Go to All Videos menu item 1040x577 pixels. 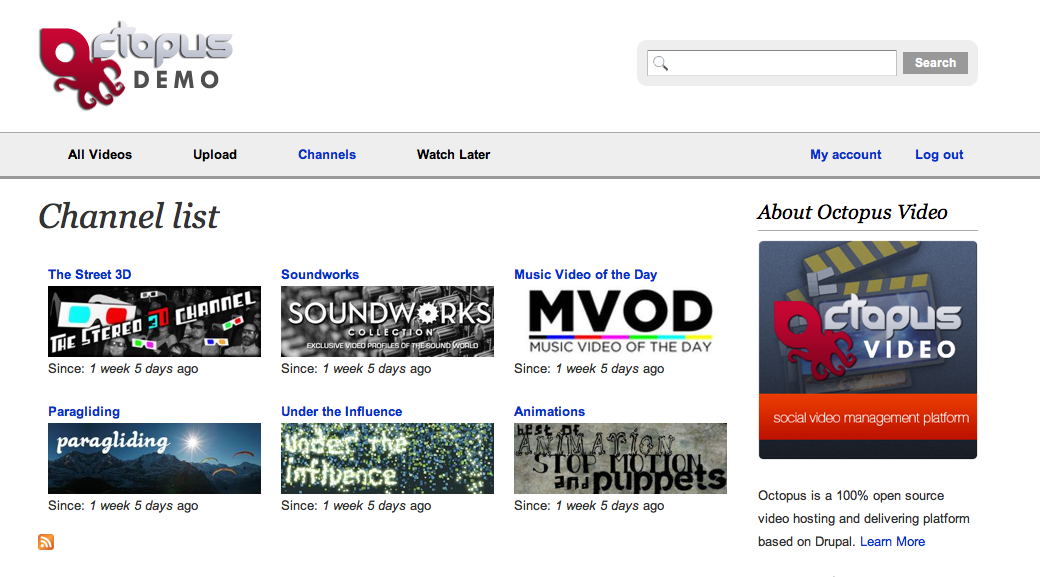pos(100,155)
